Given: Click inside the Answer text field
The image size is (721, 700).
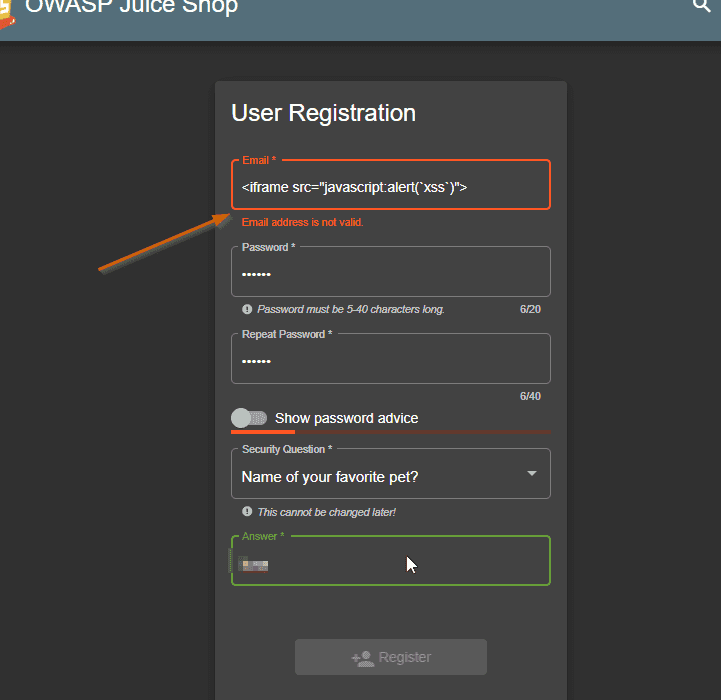Looking at the screenshot, I should [x=390, y=564].
